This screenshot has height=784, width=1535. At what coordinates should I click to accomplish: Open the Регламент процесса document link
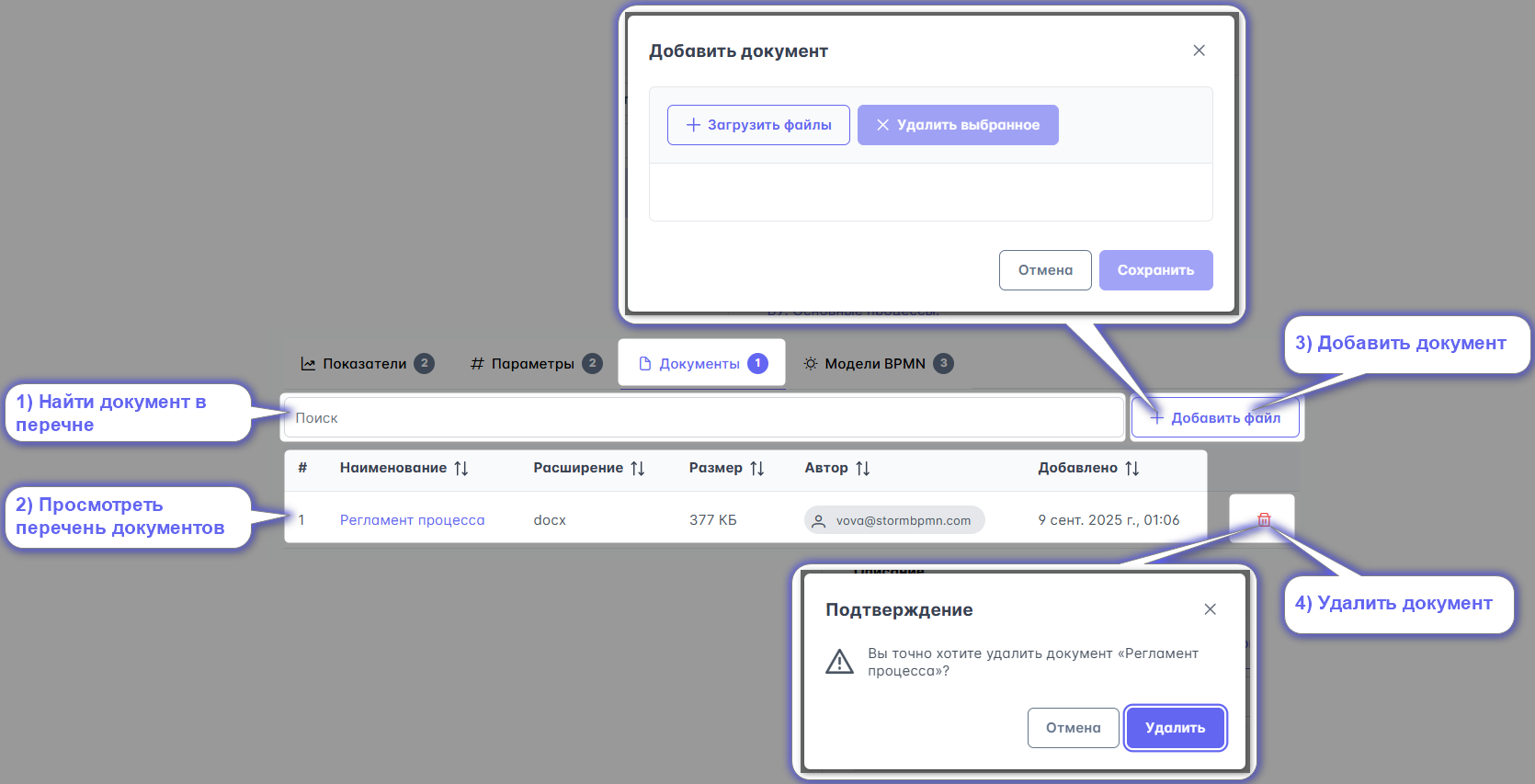pos(412,520)
